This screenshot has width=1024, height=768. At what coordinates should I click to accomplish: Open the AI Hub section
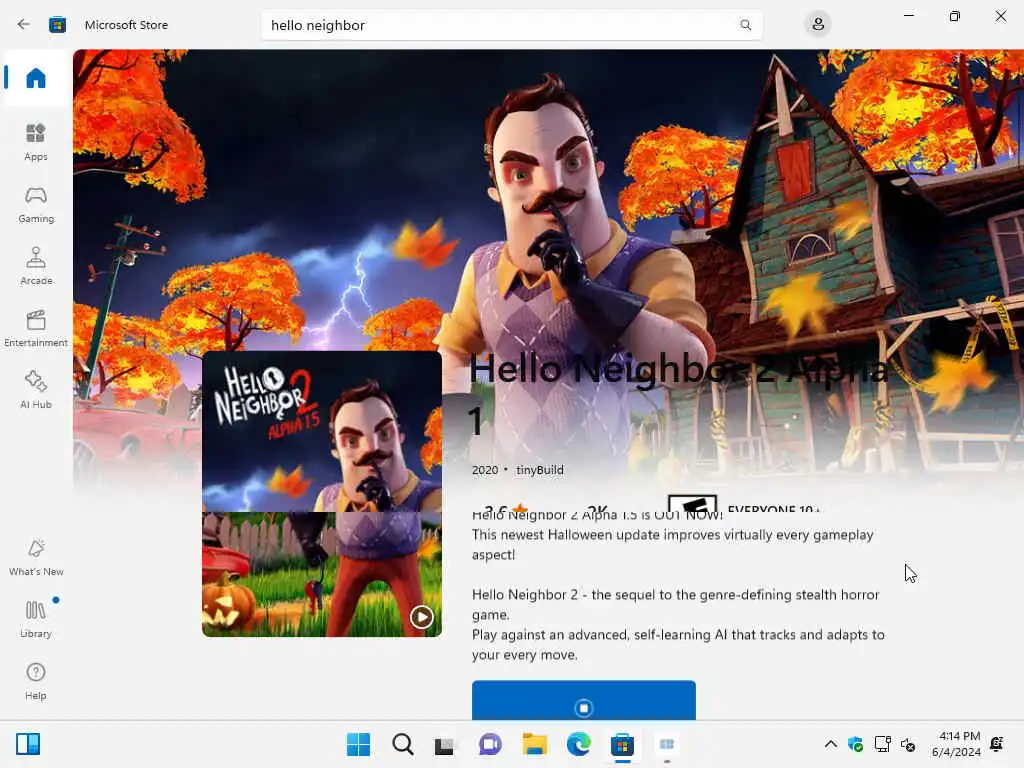tap(36, 391)
